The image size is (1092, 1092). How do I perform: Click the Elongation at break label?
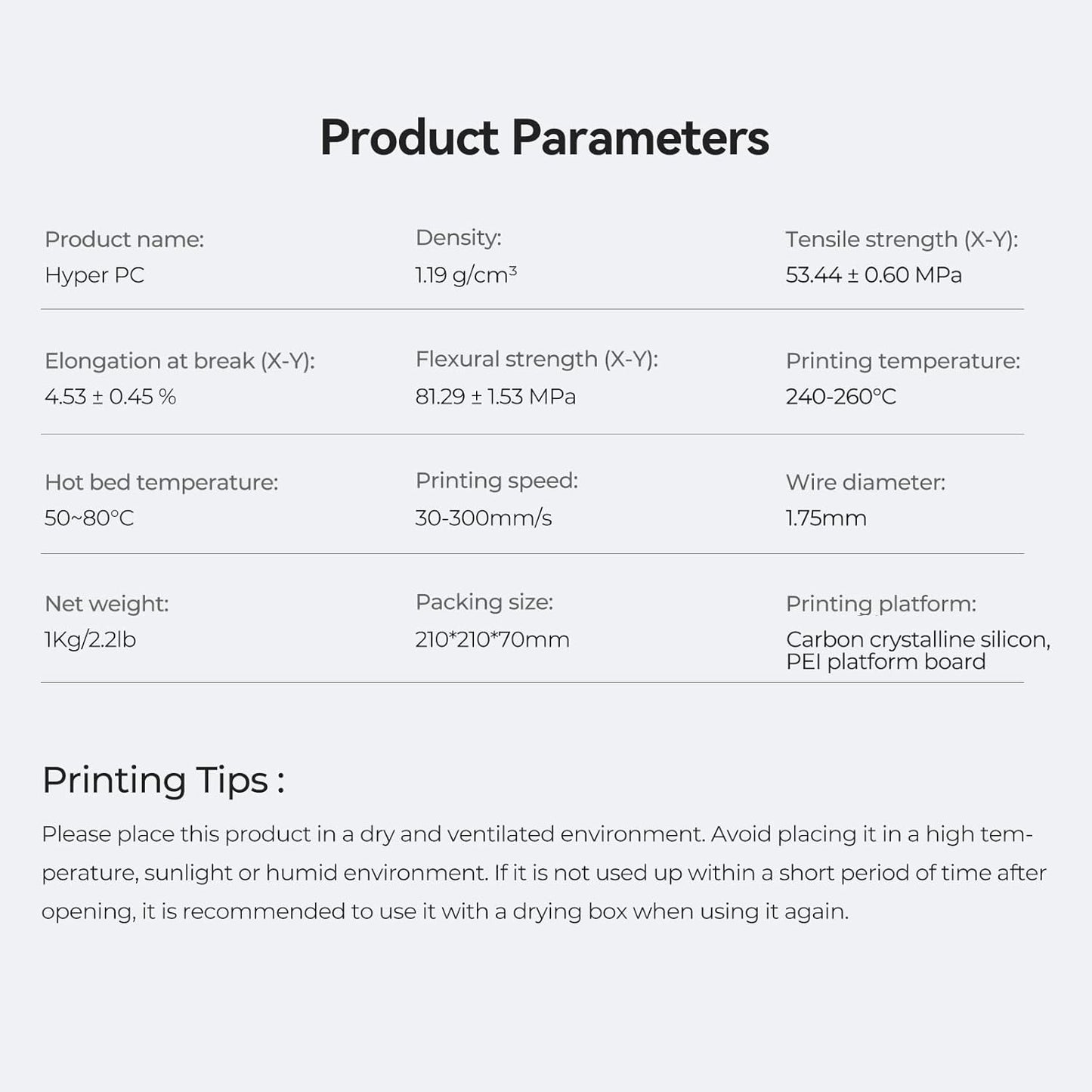(180, 361)
